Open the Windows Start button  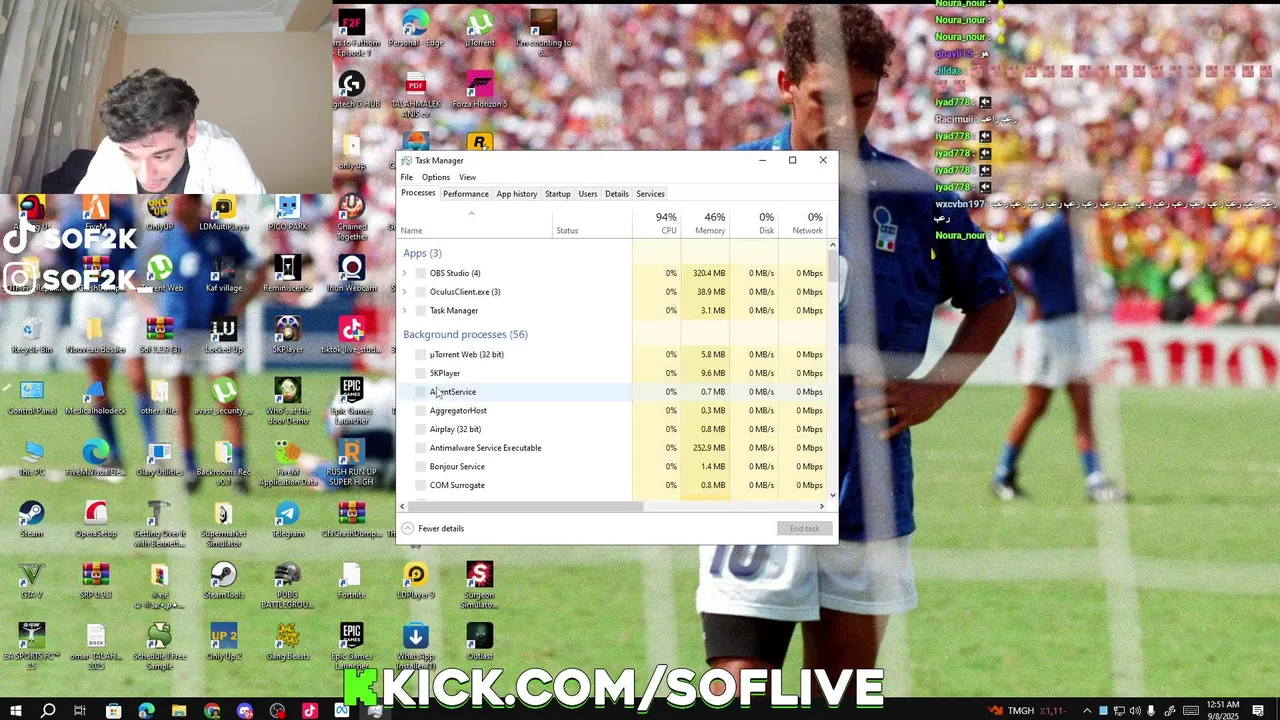click(x=16, y=711)
